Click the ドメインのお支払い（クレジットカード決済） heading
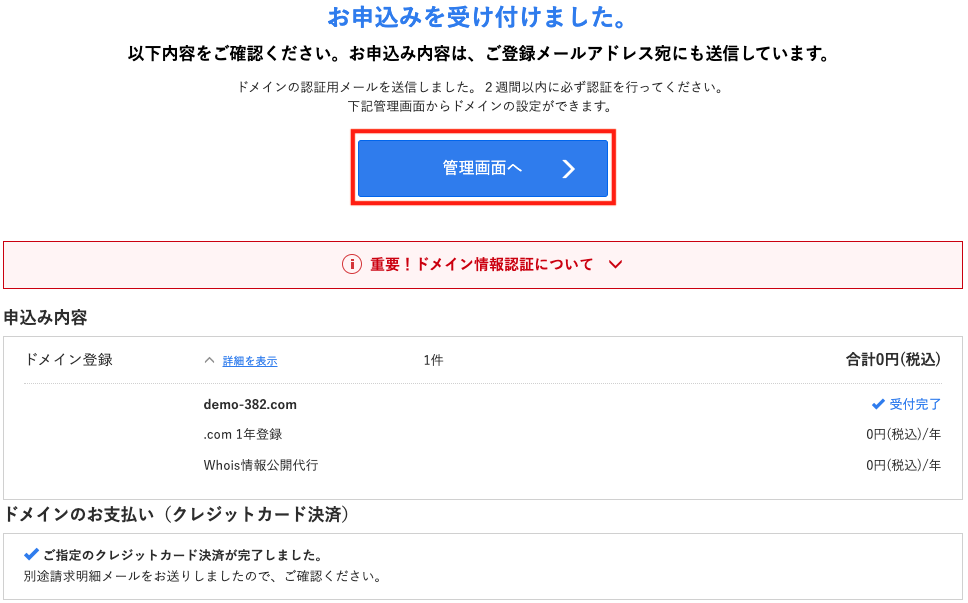 177,514
